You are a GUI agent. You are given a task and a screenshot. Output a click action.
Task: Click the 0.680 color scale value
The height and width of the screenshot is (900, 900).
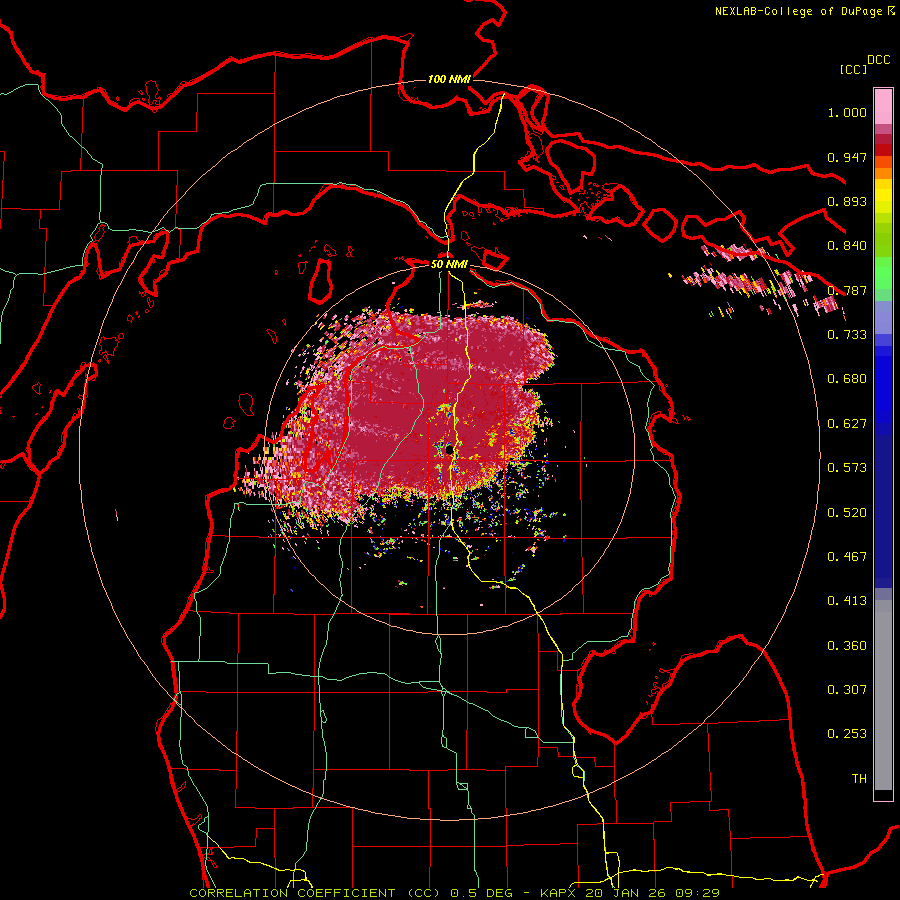click(x=847, y=379)
